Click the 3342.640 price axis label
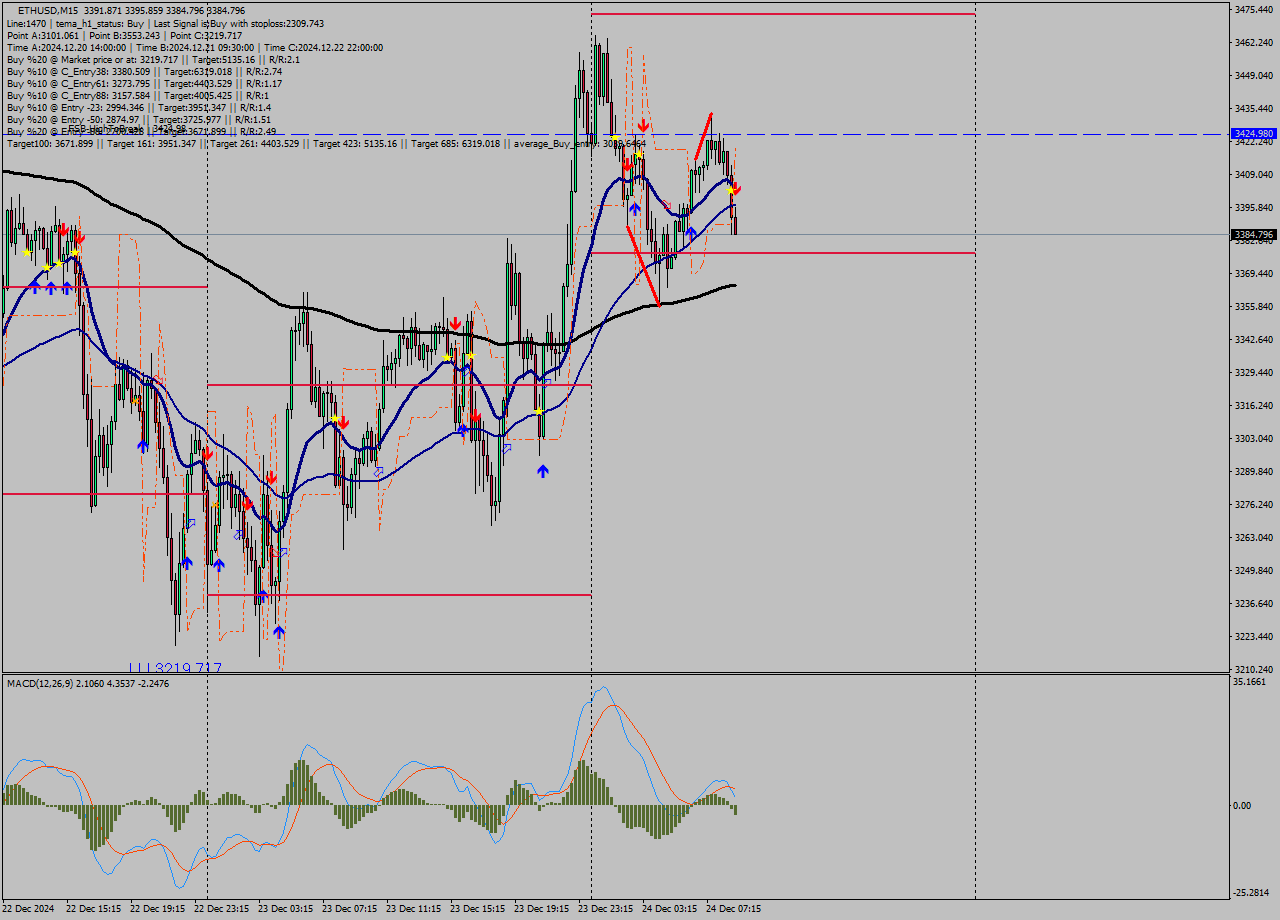The height and width of the screenshot is (920, 1280). tap(1254, 339)
